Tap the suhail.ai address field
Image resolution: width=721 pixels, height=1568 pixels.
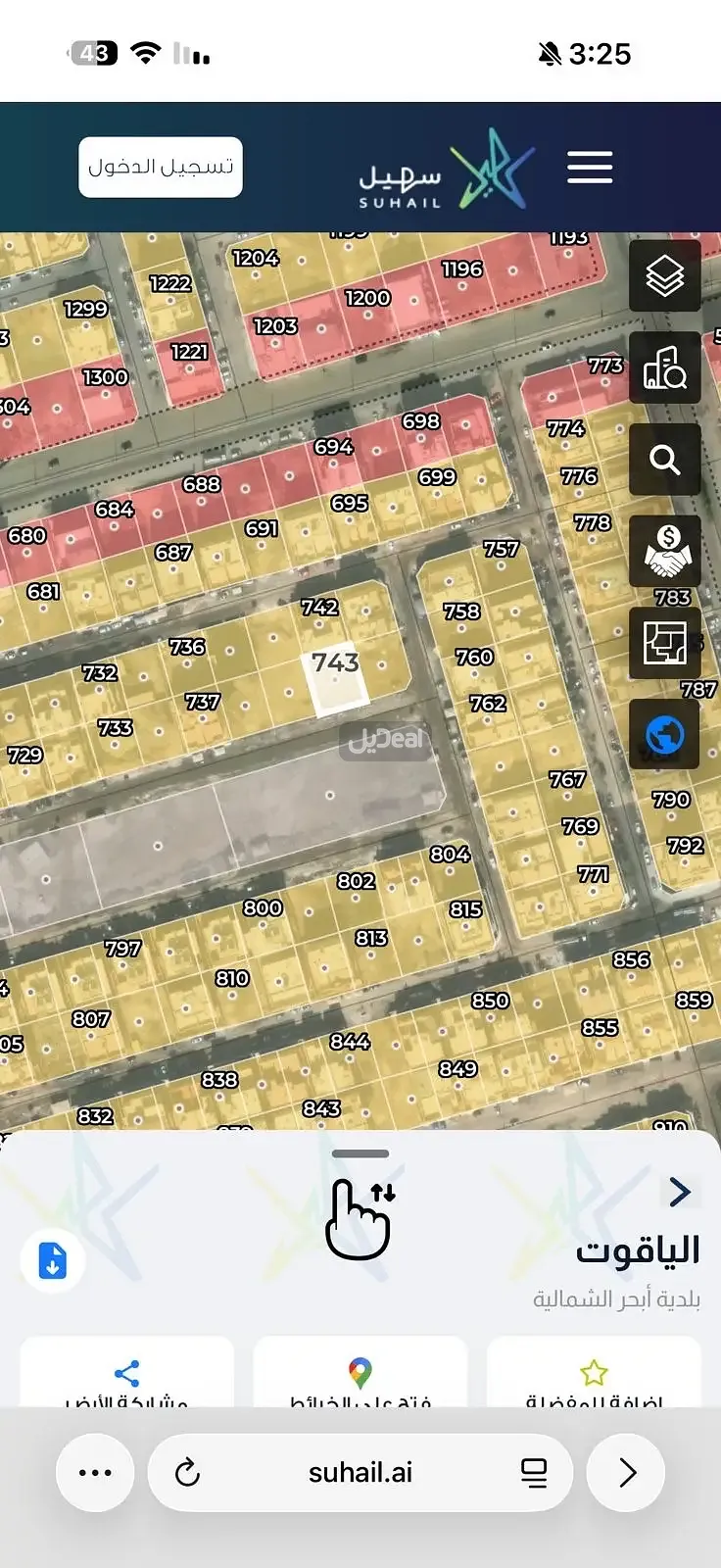pyautogui.click(x=360, y=1472)
